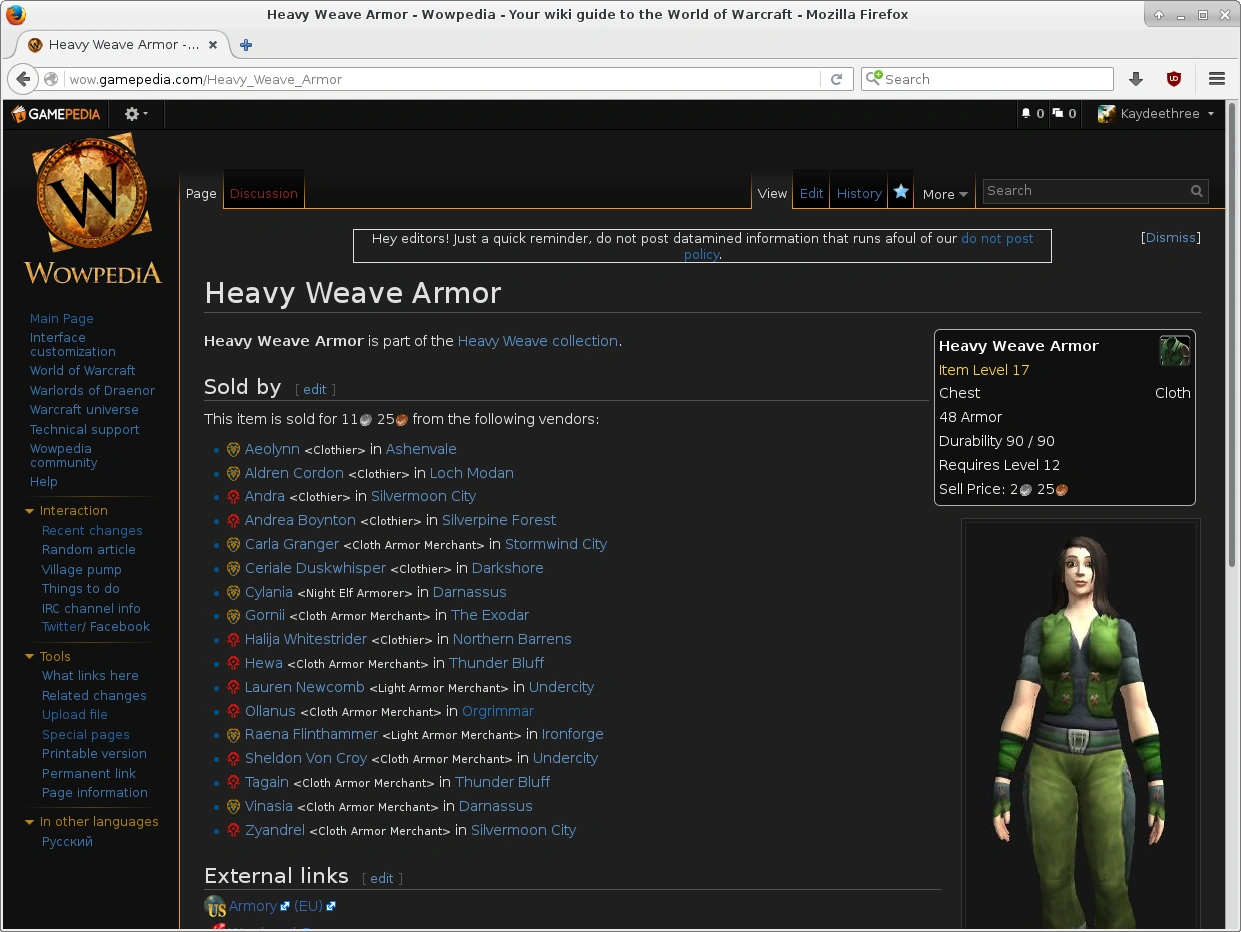Click the Alliance icon beside Aldren Cordon

coord(233,474)
